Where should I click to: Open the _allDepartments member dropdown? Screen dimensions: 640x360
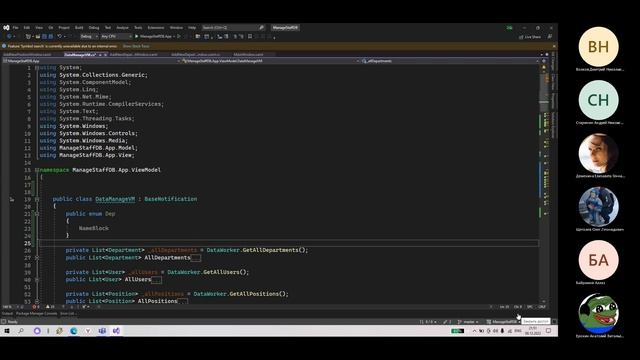tap(450, 61)
